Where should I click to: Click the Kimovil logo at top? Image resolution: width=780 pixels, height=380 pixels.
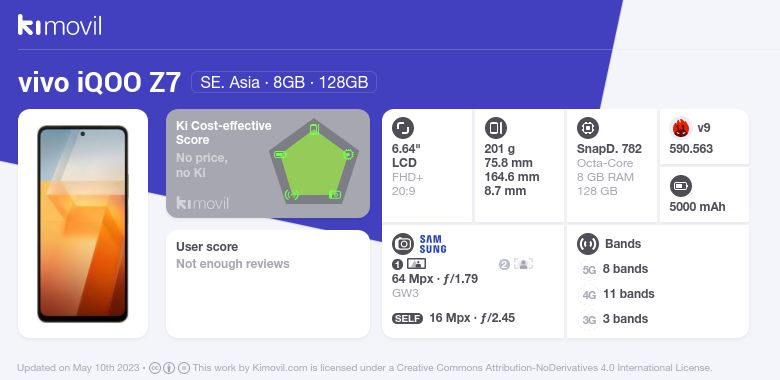(60, 25)
